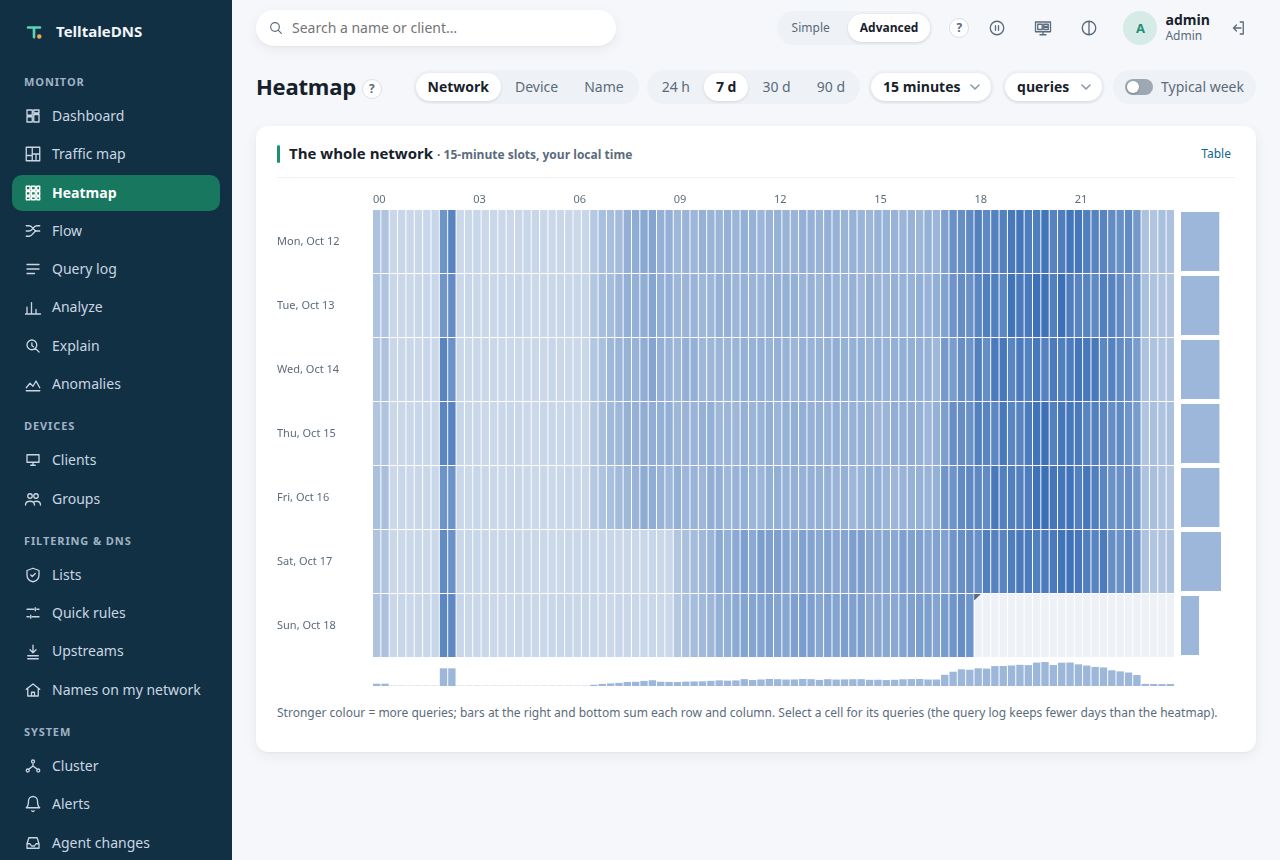The image size is (1280, 860).
Task: Click the Mon, Oct 12 row total bar
Action: (1200, 241)
